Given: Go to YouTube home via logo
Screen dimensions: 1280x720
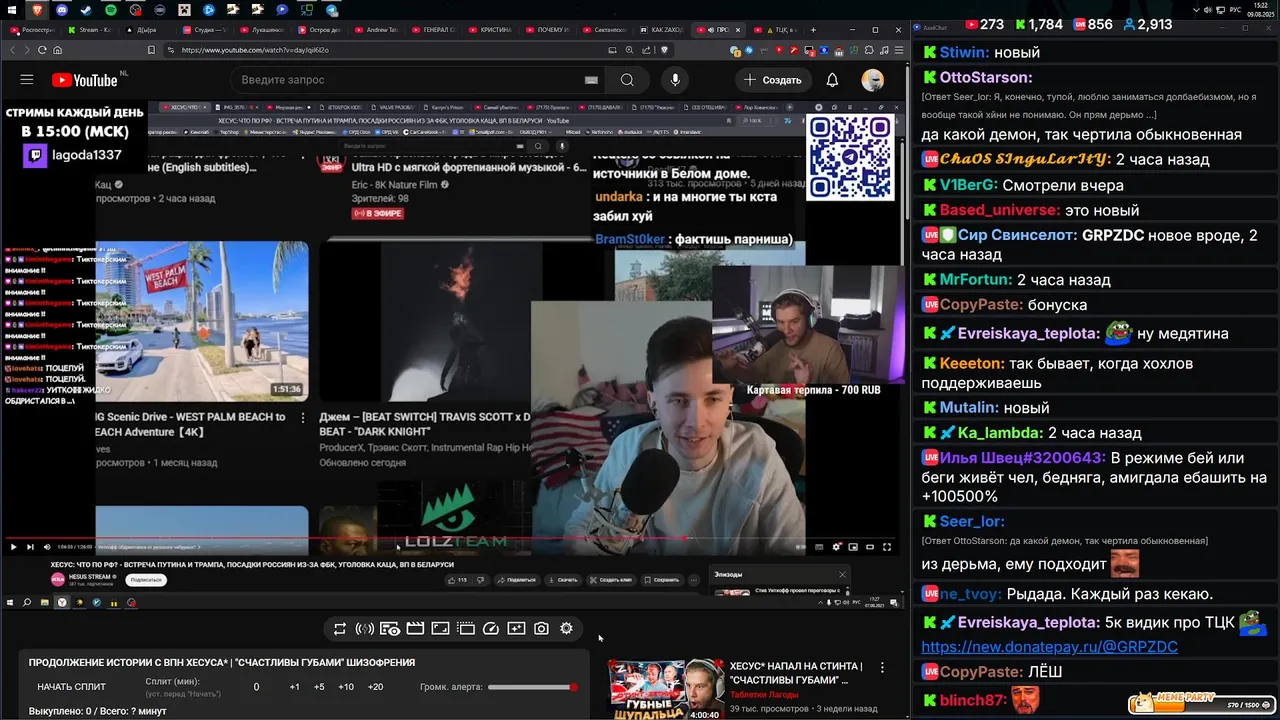Looking at the screenshot, I should tap(84, 80).
